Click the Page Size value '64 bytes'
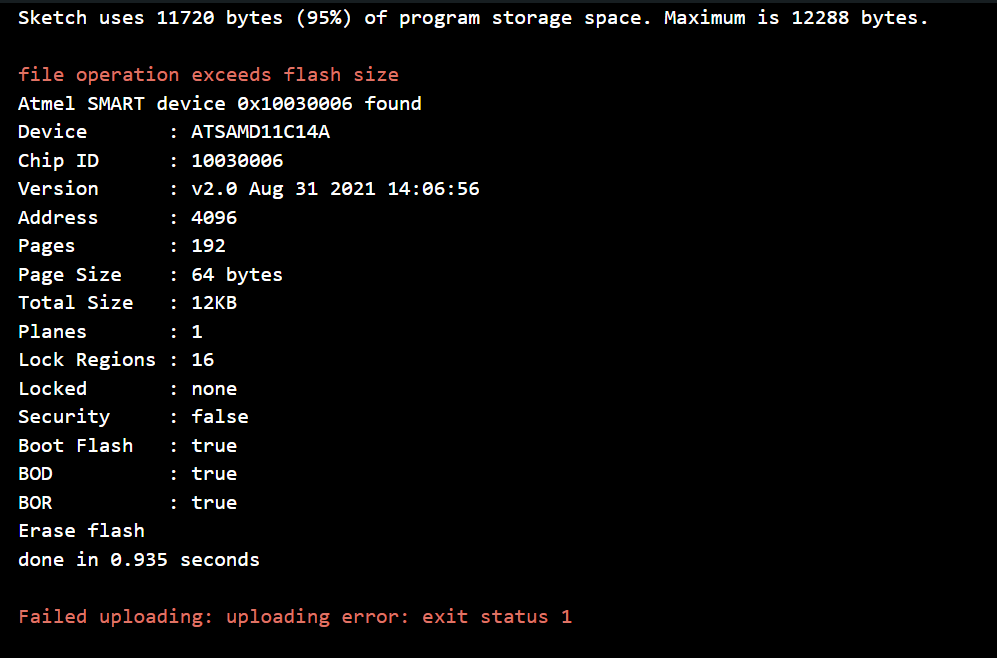The image size is (997, 658). tap(237, 274)
